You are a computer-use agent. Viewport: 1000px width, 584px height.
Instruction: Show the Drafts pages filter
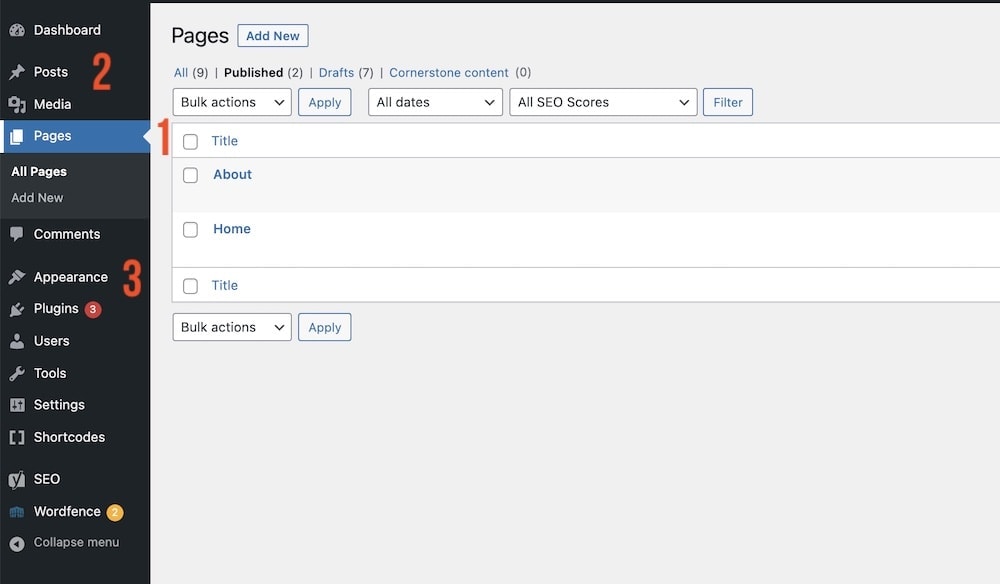[336, 73]
